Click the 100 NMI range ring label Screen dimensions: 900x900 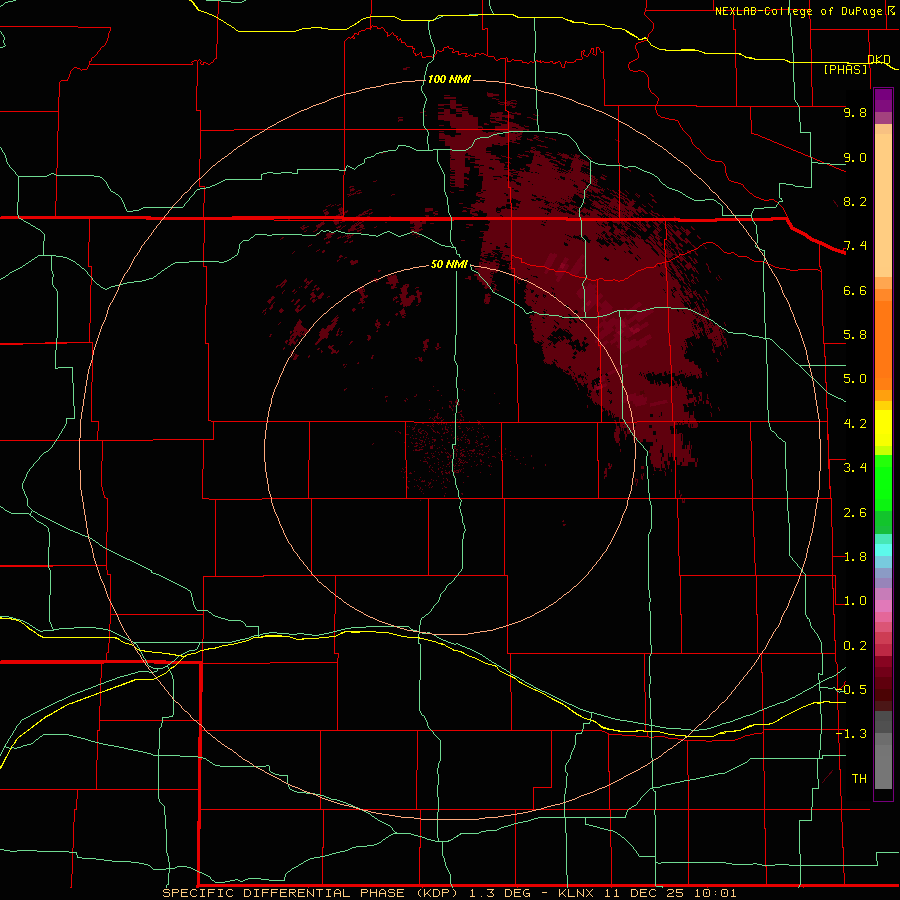[x=449, y=79]
